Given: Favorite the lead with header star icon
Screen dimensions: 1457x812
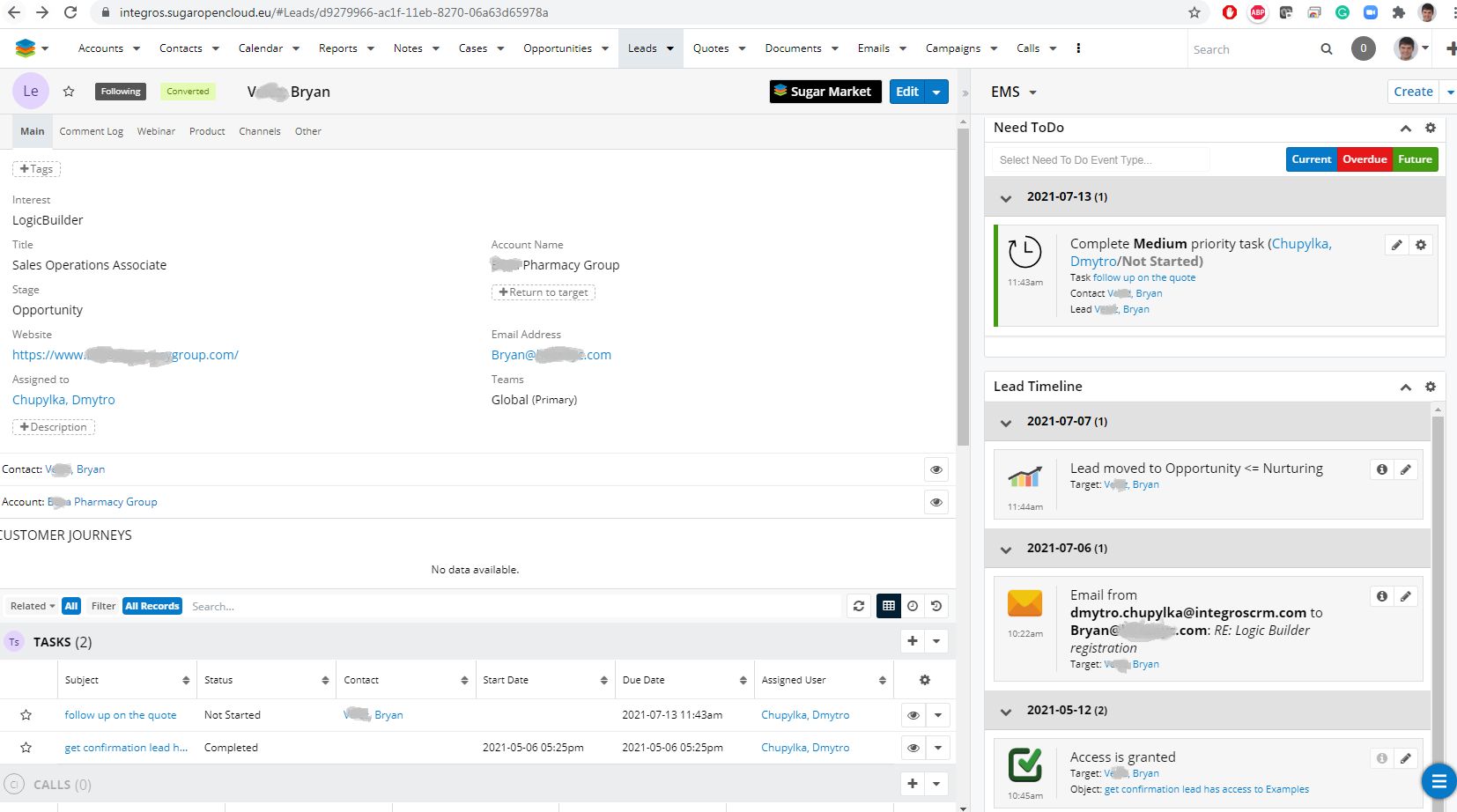Looking at the screenshot, I should click(x=69, y=92).
